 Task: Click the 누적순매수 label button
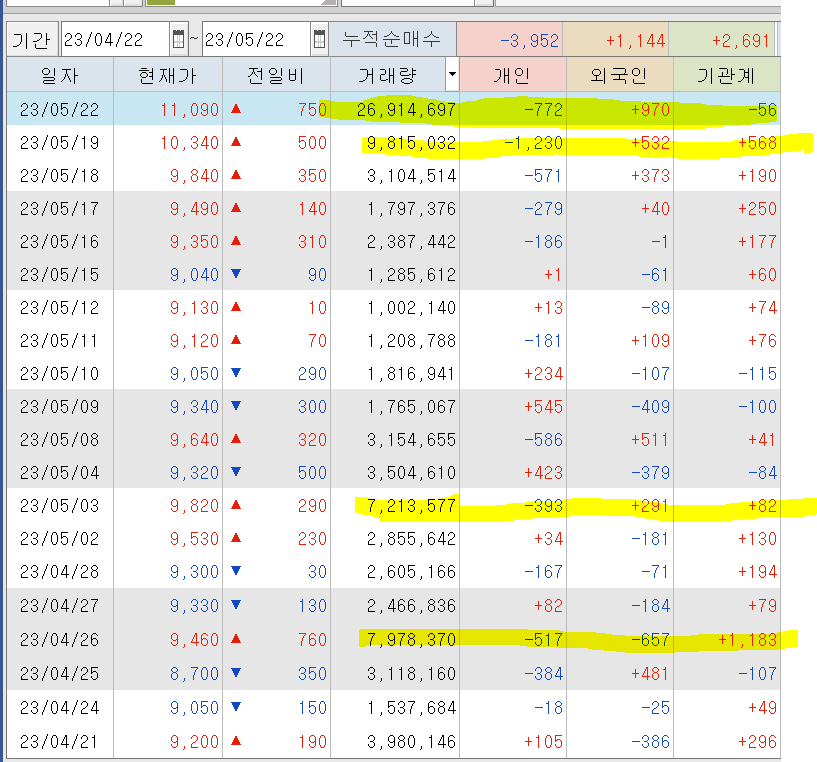(392, 39)
